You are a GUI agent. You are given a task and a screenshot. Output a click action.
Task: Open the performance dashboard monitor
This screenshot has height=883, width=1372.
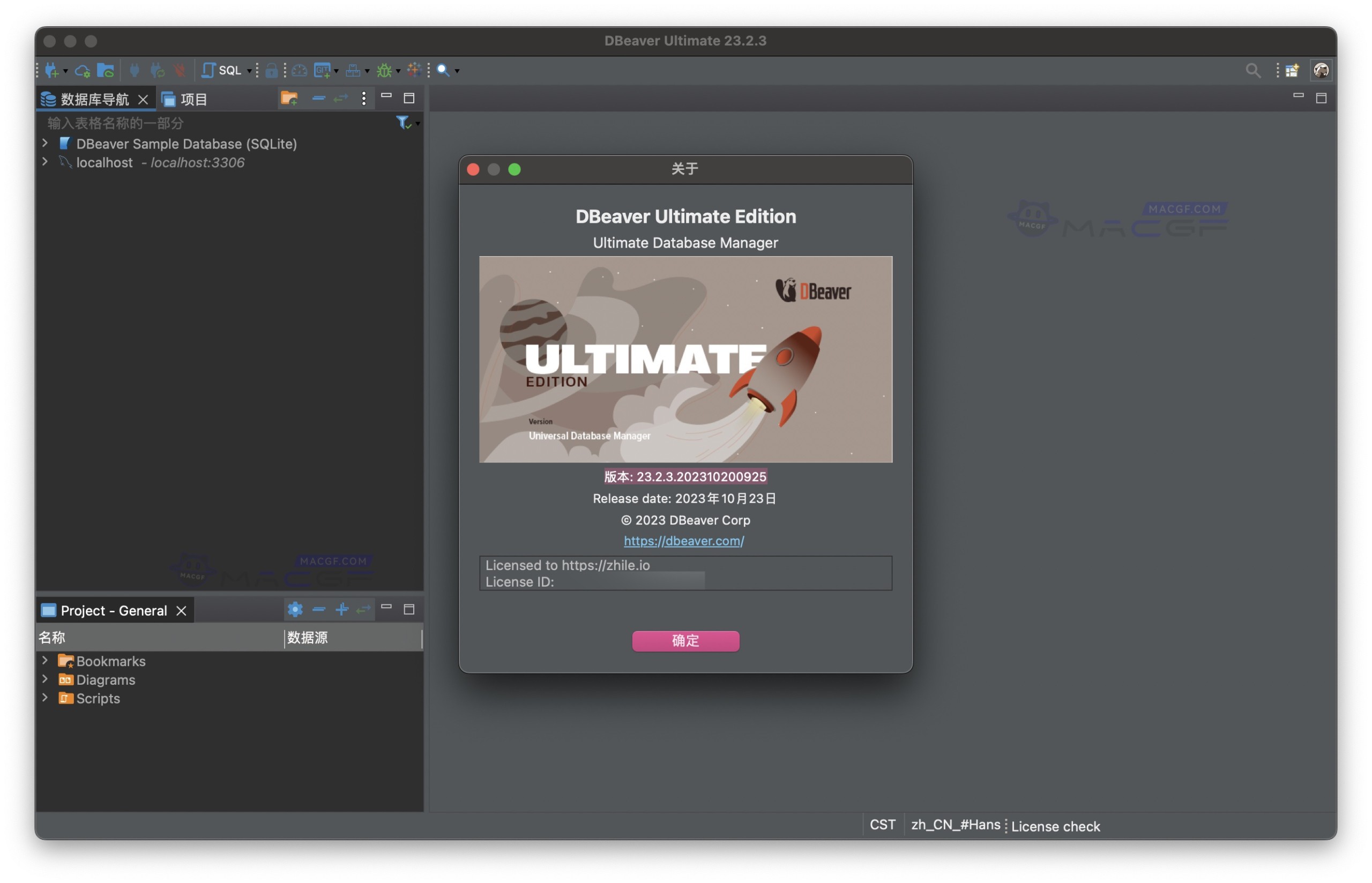click(299, 70)
